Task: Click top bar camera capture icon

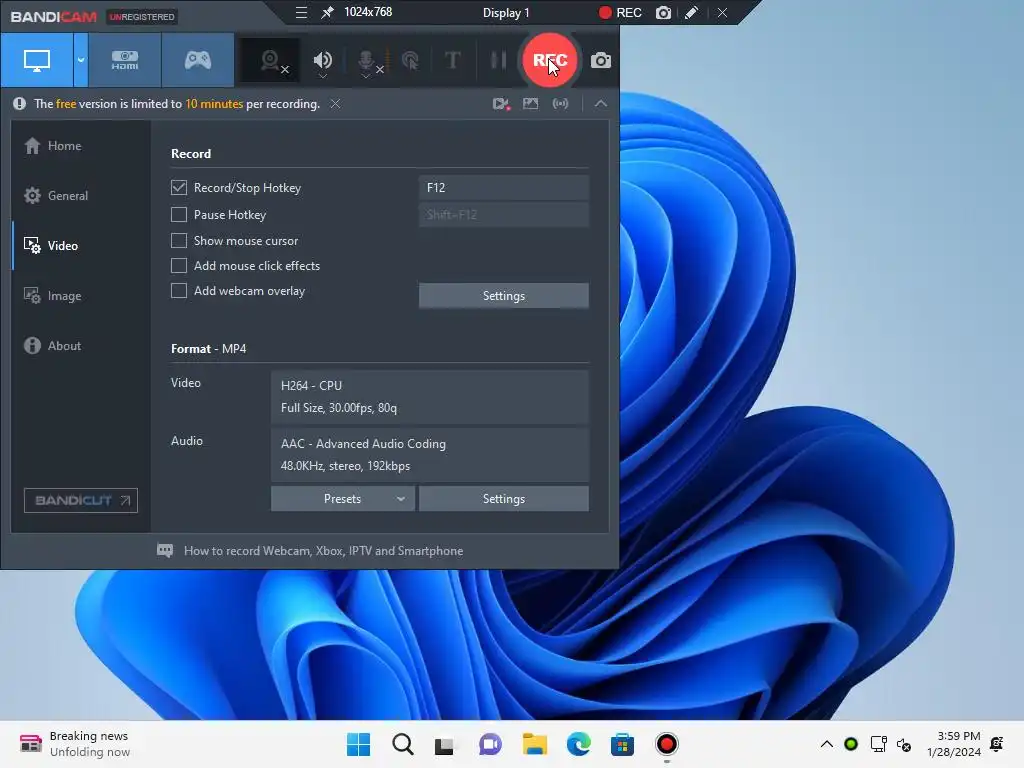Action: [x=663, y=13]
